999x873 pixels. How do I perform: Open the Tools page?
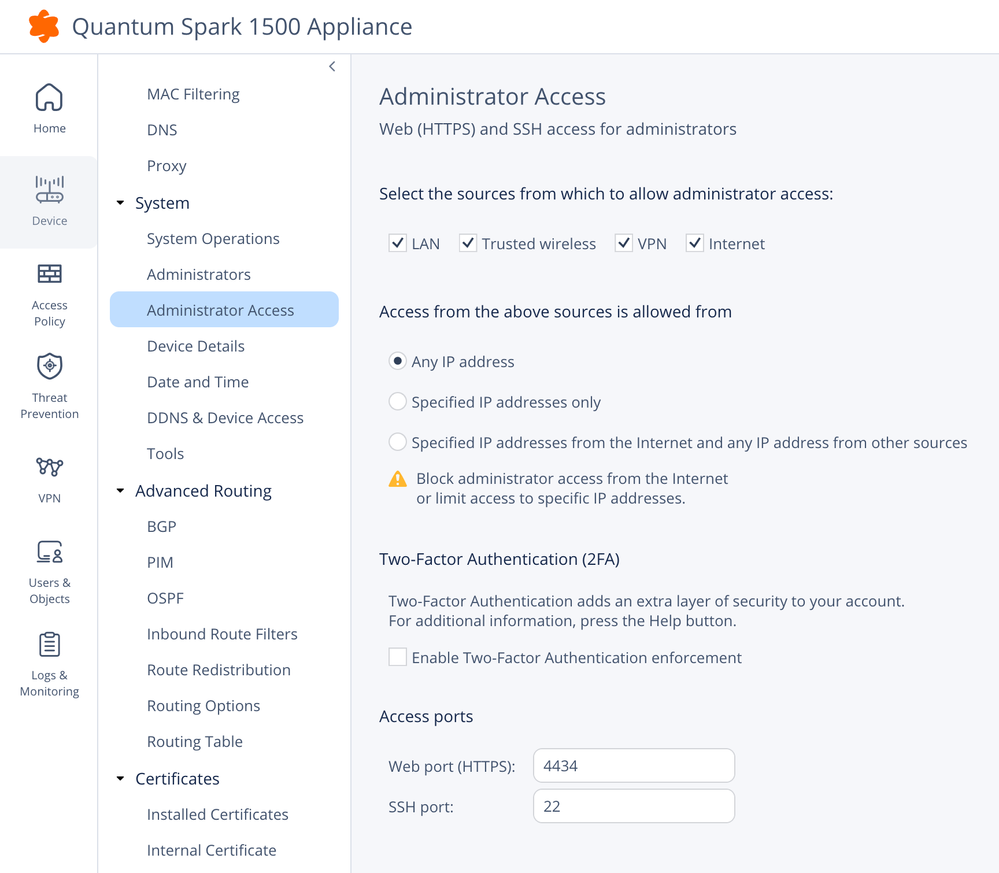[x=165, y=454]
